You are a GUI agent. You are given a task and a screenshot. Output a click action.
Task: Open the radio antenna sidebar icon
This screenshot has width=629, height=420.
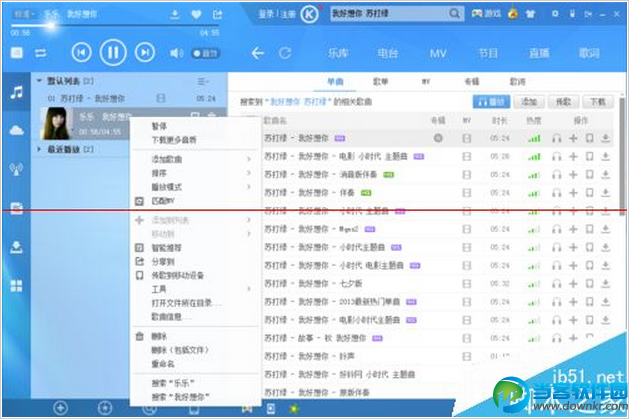(x=16, y=169)
